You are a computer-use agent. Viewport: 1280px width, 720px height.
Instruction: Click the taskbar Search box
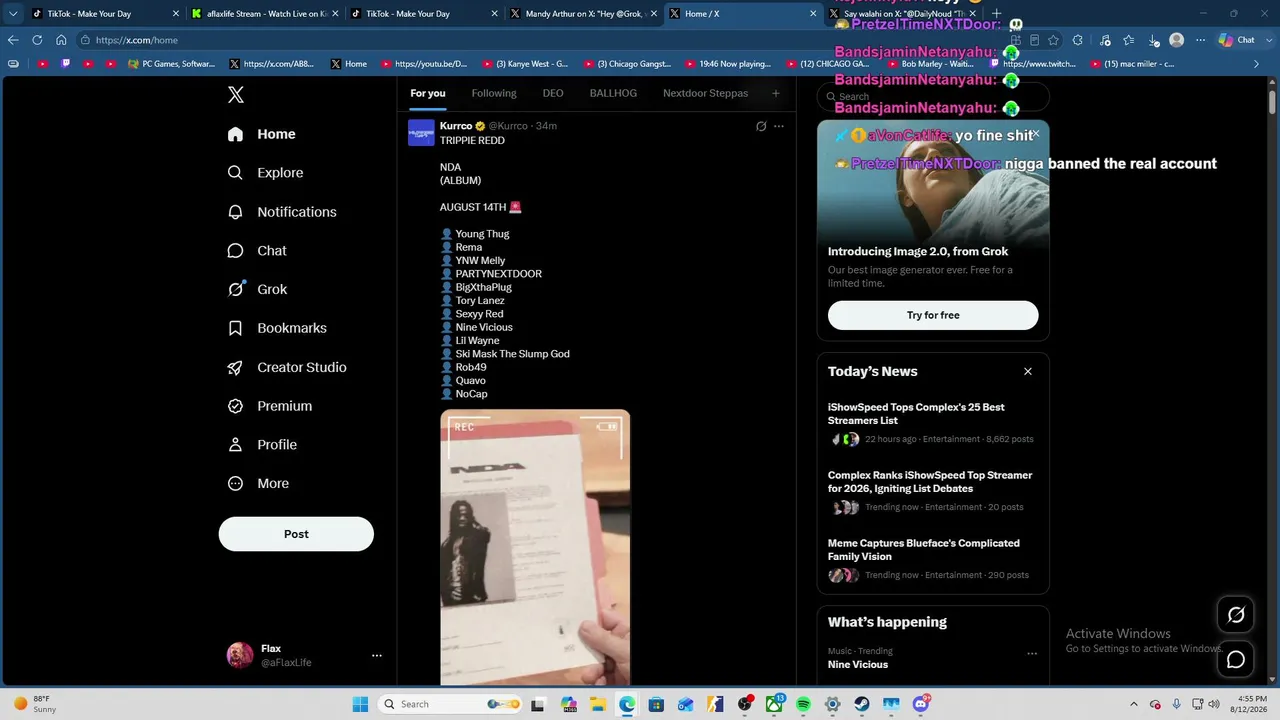click(x=450, y=704)
